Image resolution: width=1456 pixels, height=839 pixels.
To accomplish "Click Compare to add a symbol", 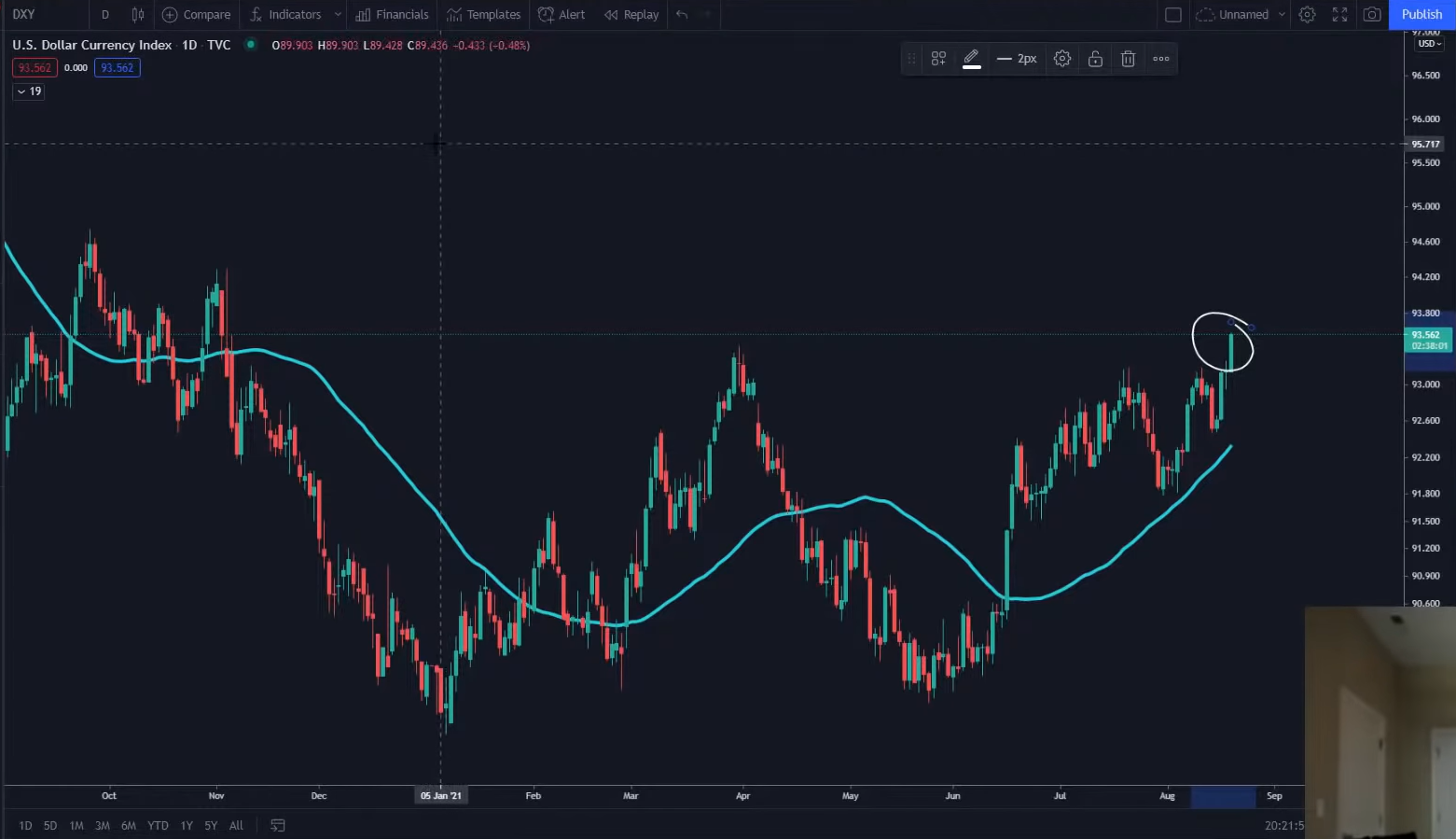I will pos(196,14).
